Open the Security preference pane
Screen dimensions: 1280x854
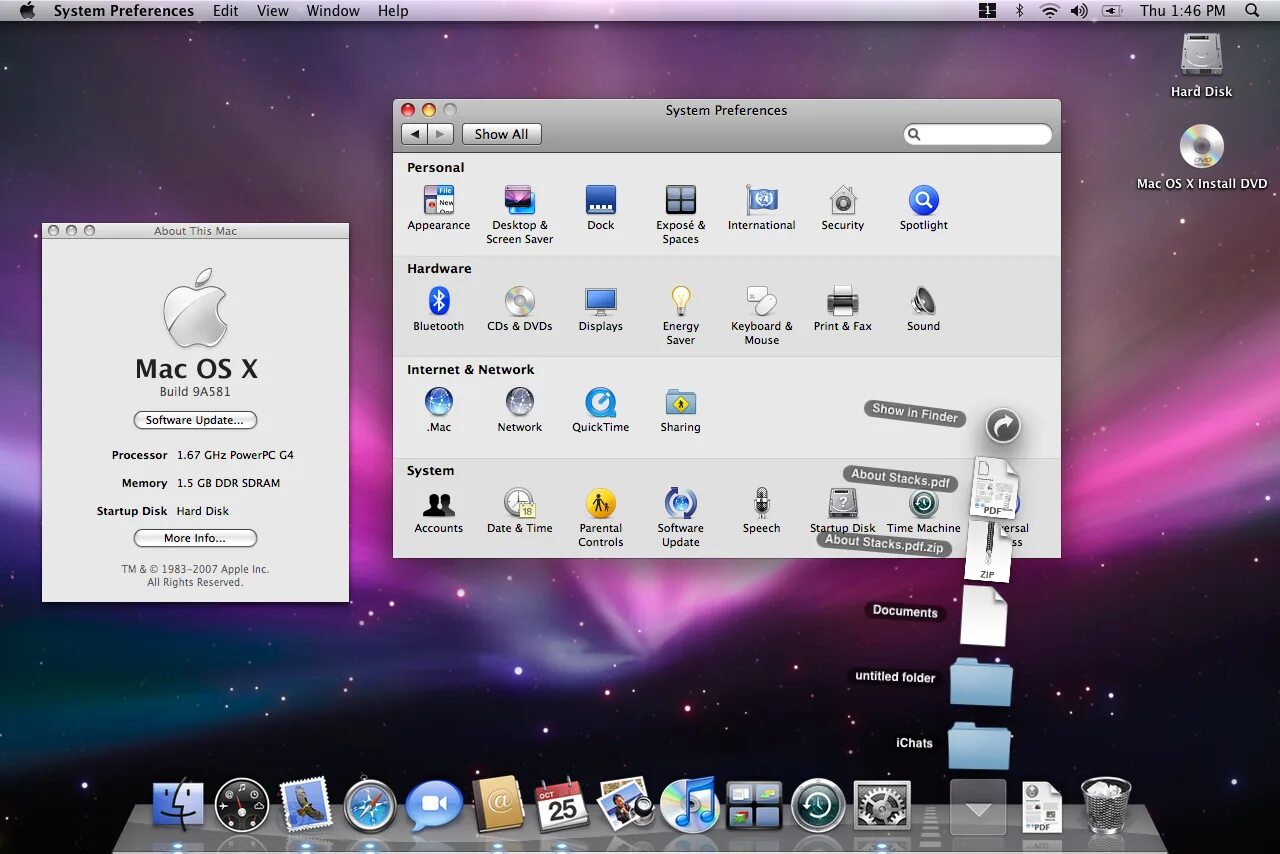point(843,208)
